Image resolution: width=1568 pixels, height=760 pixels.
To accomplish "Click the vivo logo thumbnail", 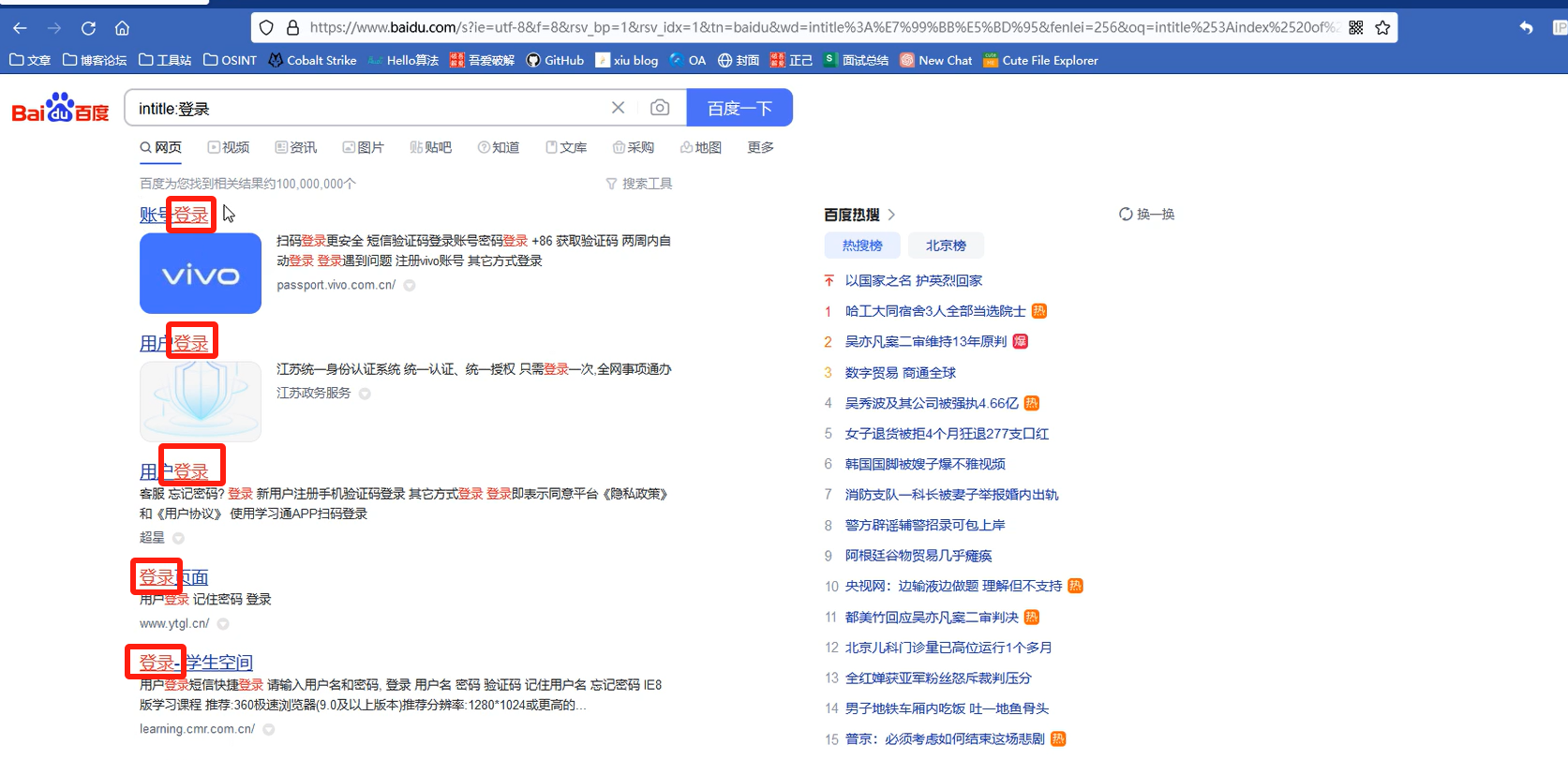I will point(201,274).
